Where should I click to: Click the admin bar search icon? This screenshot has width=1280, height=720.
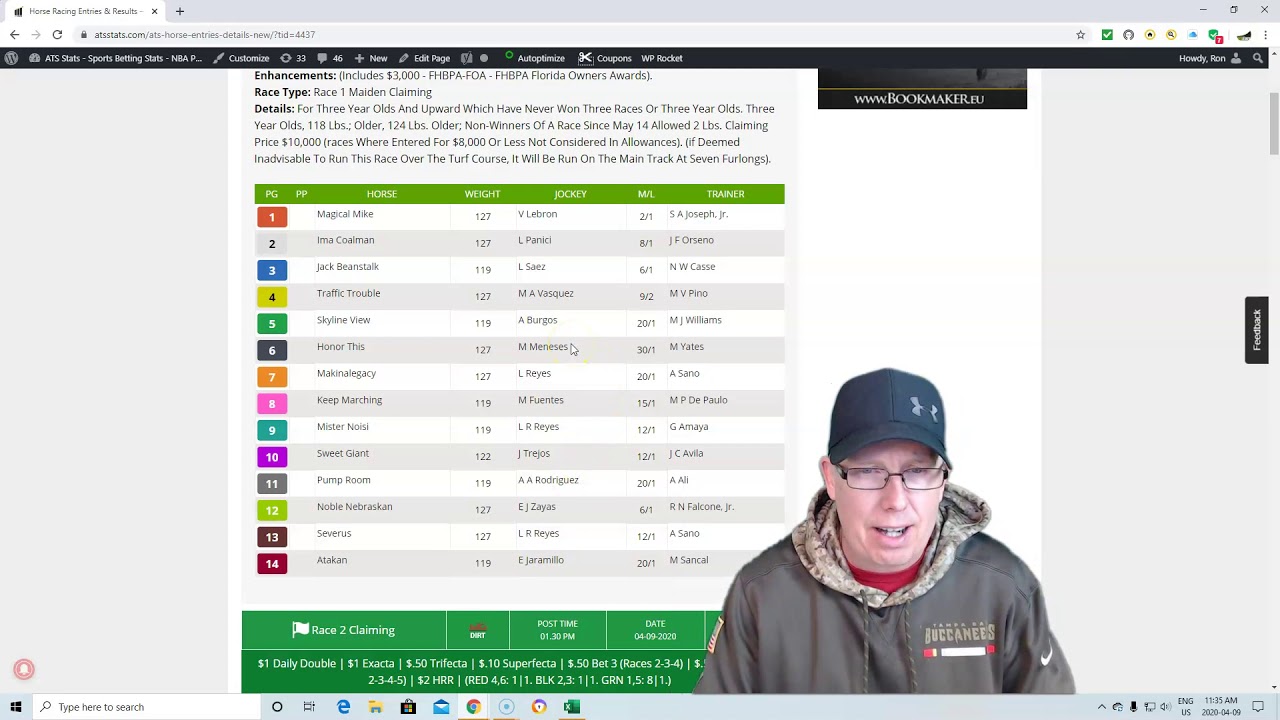click(1258, 58)
